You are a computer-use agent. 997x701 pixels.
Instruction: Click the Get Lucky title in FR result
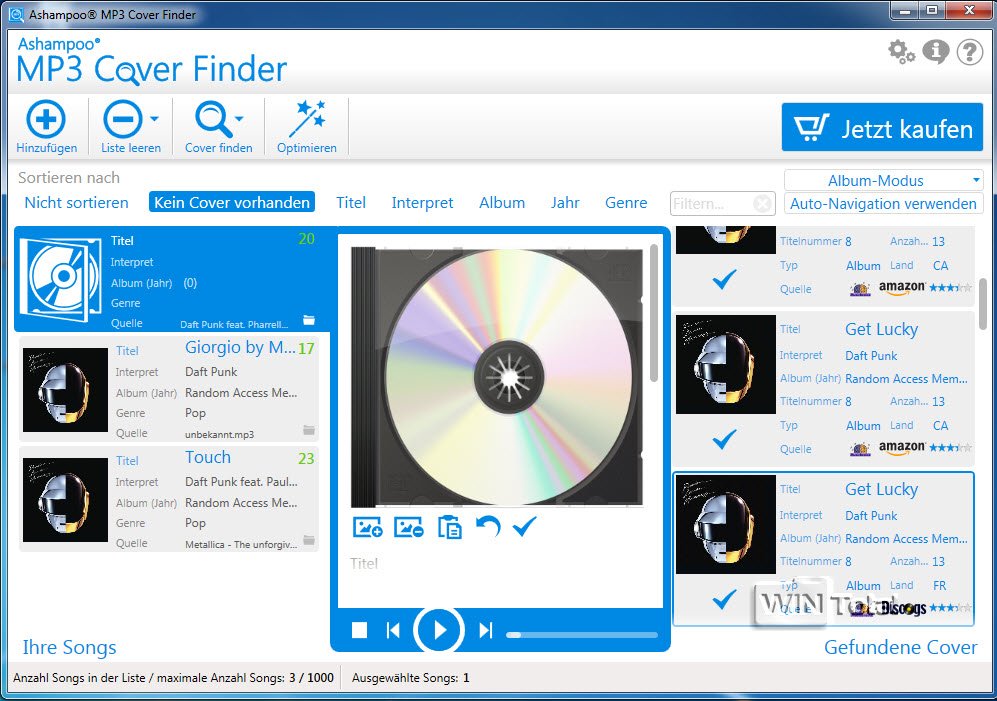[x=881, y=489]
